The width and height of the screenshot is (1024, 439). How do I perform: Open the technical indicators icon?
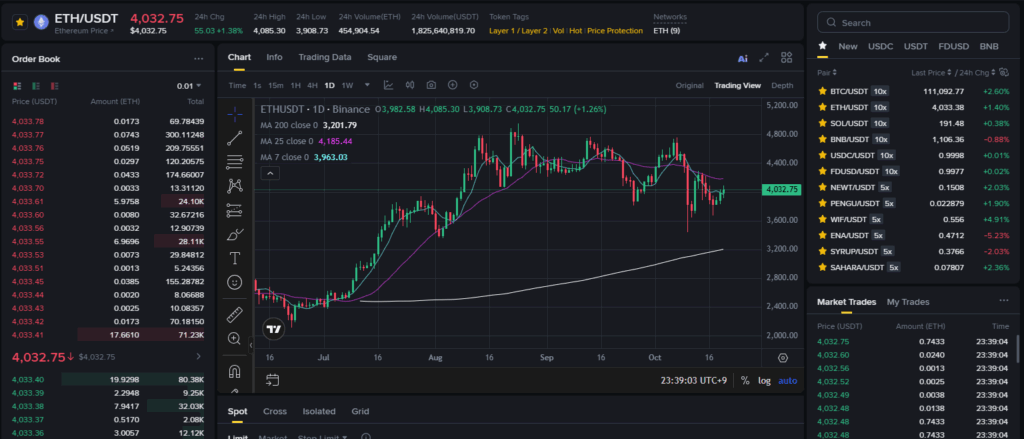(388, 86)
